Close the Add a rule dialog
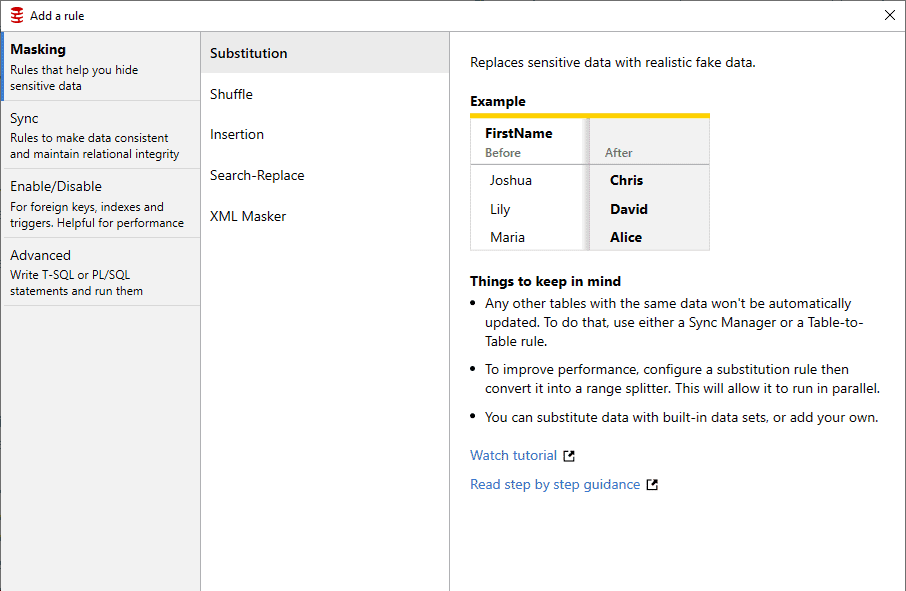The image size is (906, 591). (890, 15)
